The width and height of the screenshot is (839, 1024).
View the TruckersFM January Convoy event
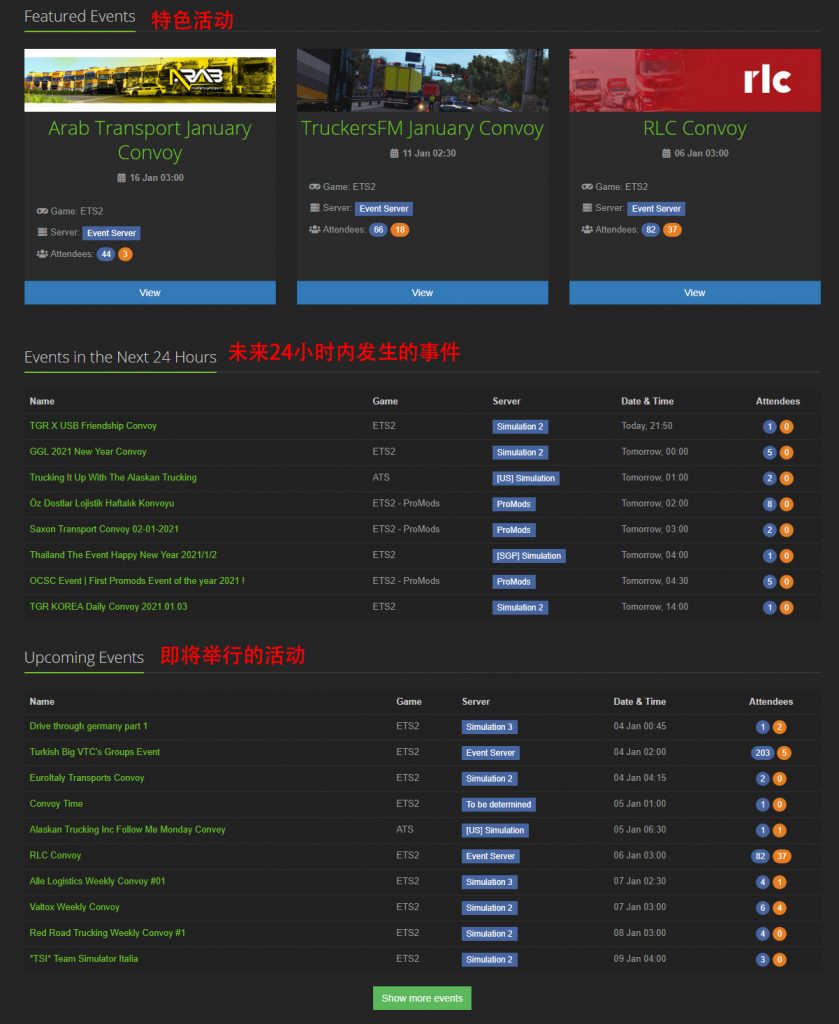[422, 293]
